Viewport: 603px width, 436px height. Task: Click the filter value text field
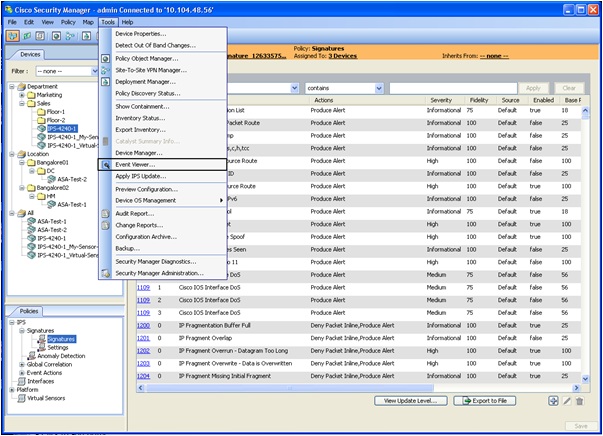[453, 88]
